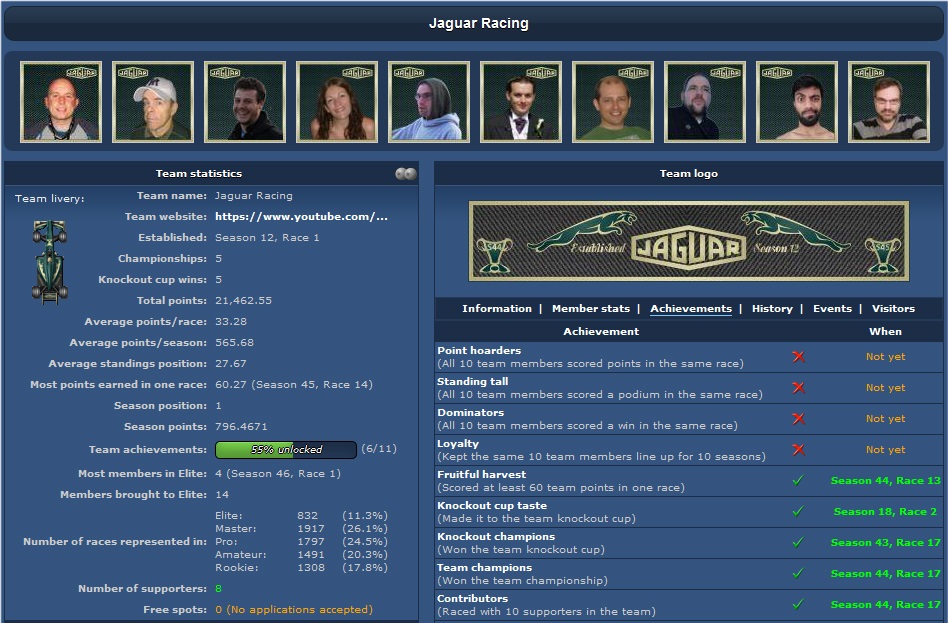Select the Achievements tab
Screen dimensions: 948x623
tap(691, 308)
